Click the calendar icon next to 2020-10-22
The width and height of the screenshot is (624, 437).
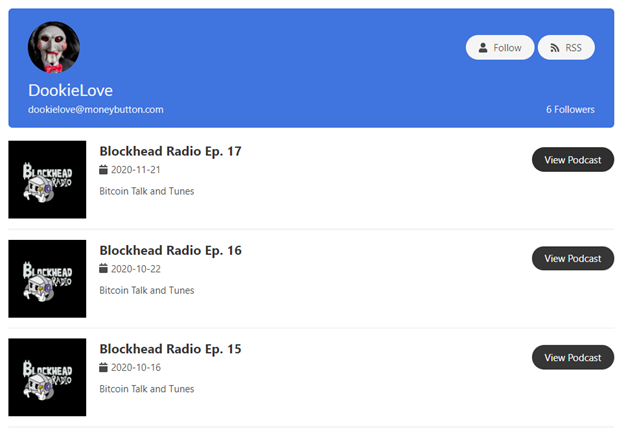pyautogui.click(x=103, y=269)
